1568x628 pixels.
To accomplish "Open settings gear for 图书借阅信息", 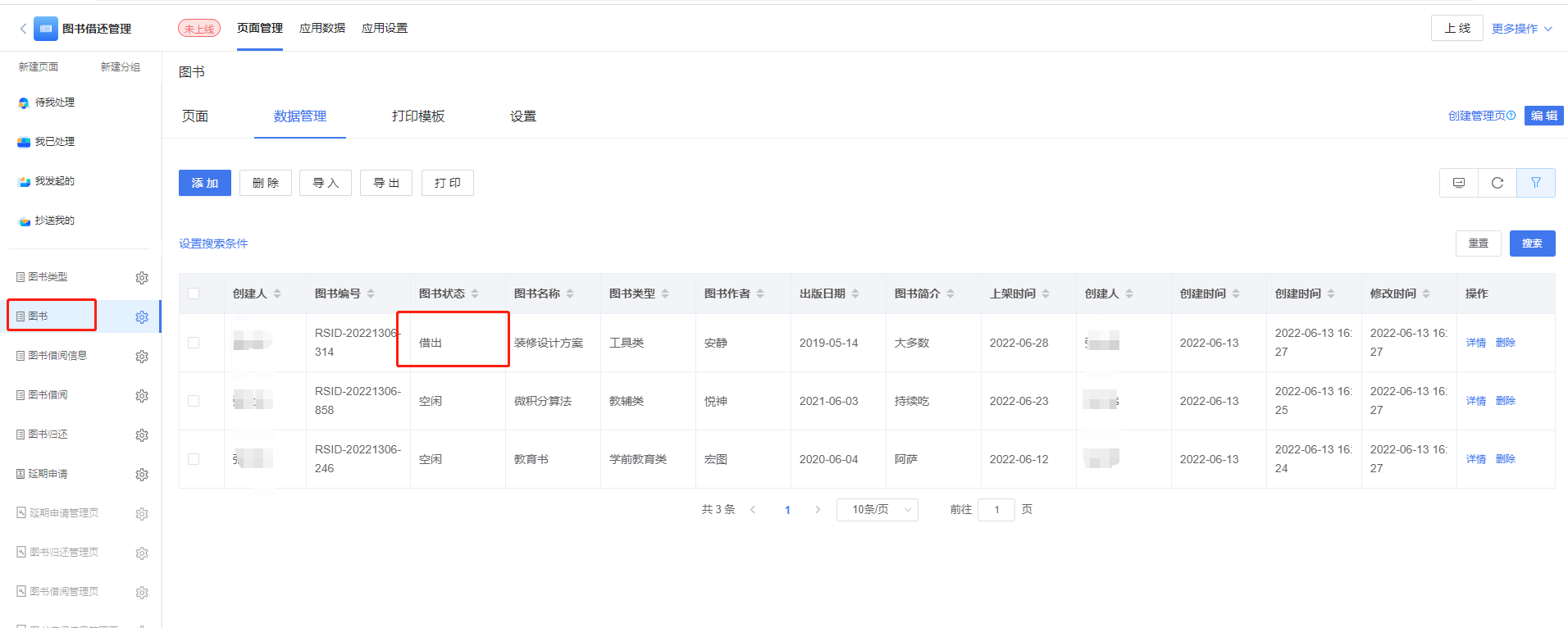I will click(142, 357).
